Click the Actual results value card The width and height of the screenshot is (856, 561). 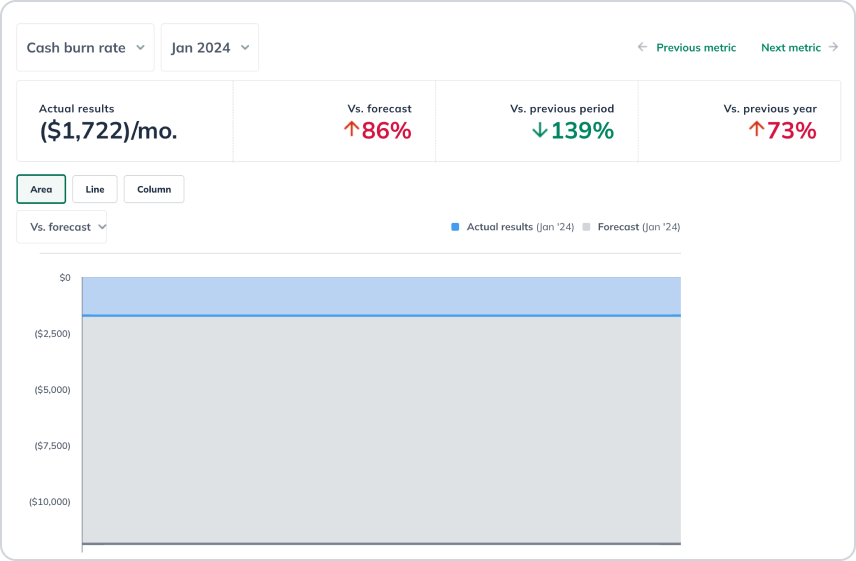point(125,121)
